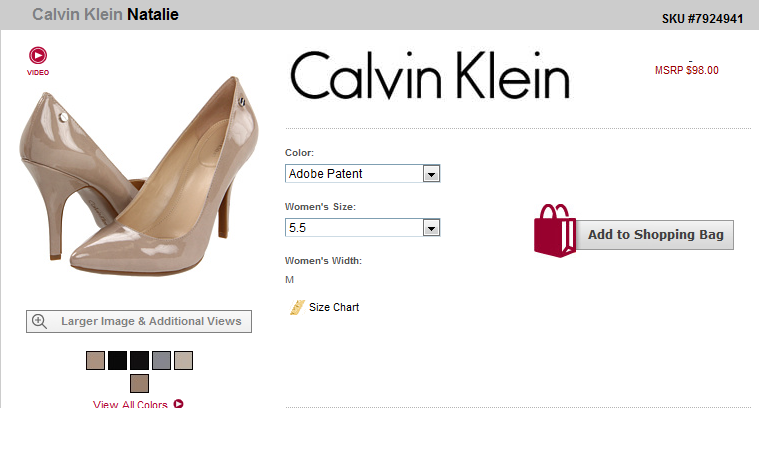The image size is (759, 472).
Task: Follow the View All Colors link
Action: point(130,405)
